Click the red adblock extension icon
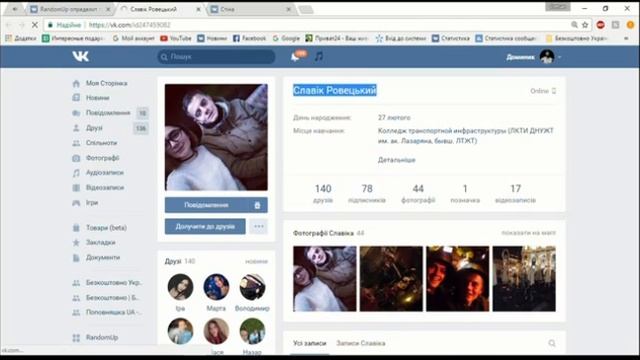Screen dimensions: 640x360 tap(600, 25)
